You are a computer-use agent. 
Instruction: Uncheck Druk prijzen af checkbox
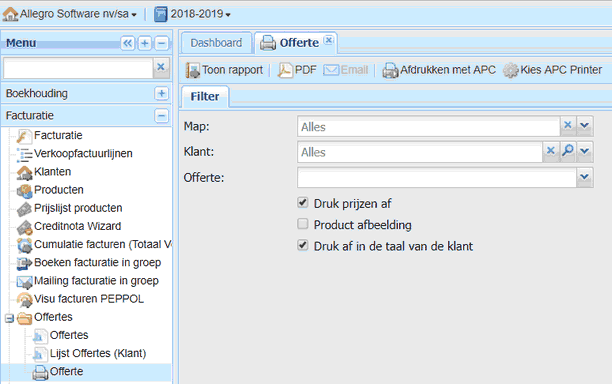point(302,203)
